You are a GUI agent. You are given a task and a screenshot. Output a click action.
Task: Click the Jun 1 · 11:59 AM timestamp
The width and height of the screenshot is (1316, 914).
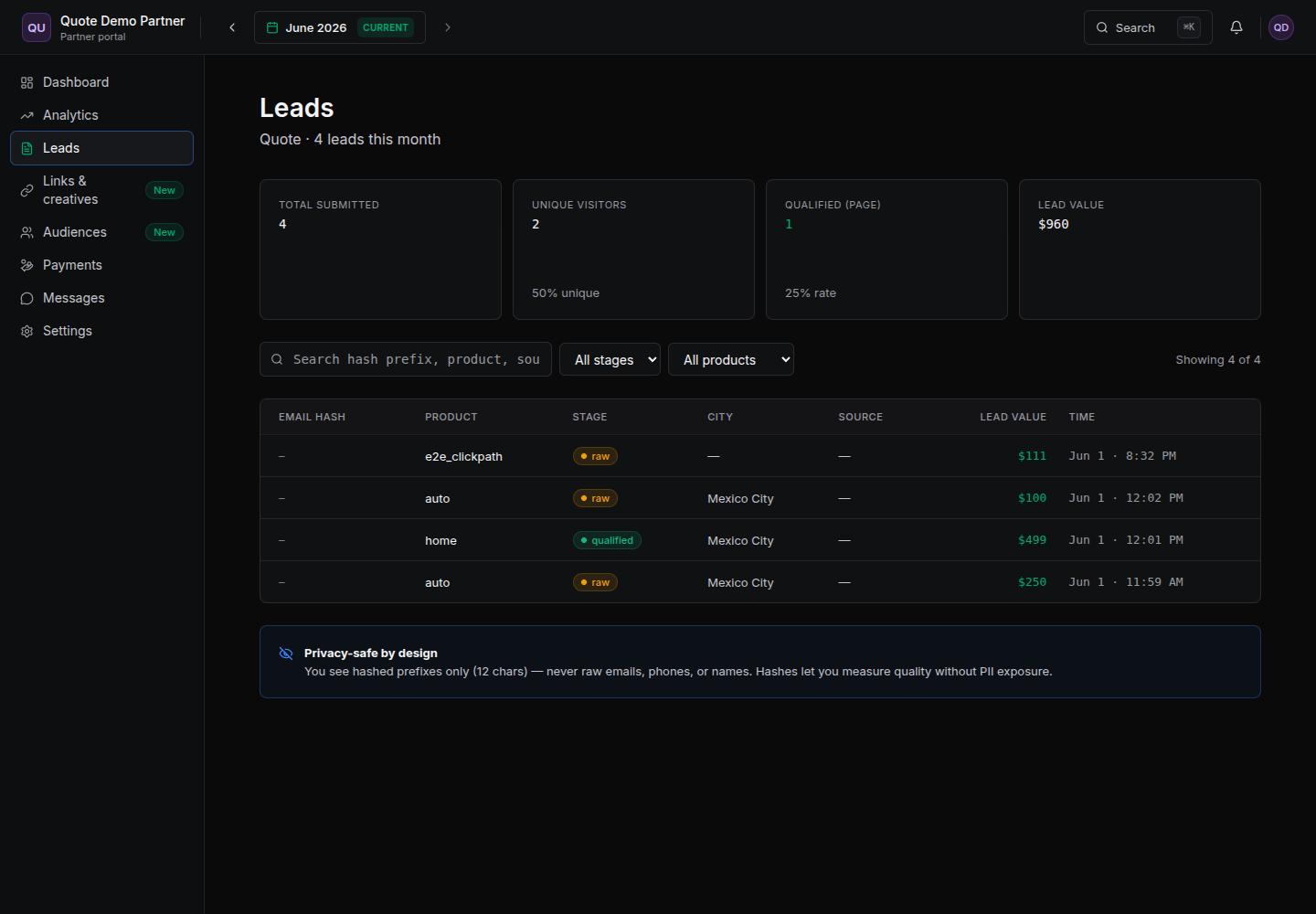pyautogui.click(x=1126, y=582)
